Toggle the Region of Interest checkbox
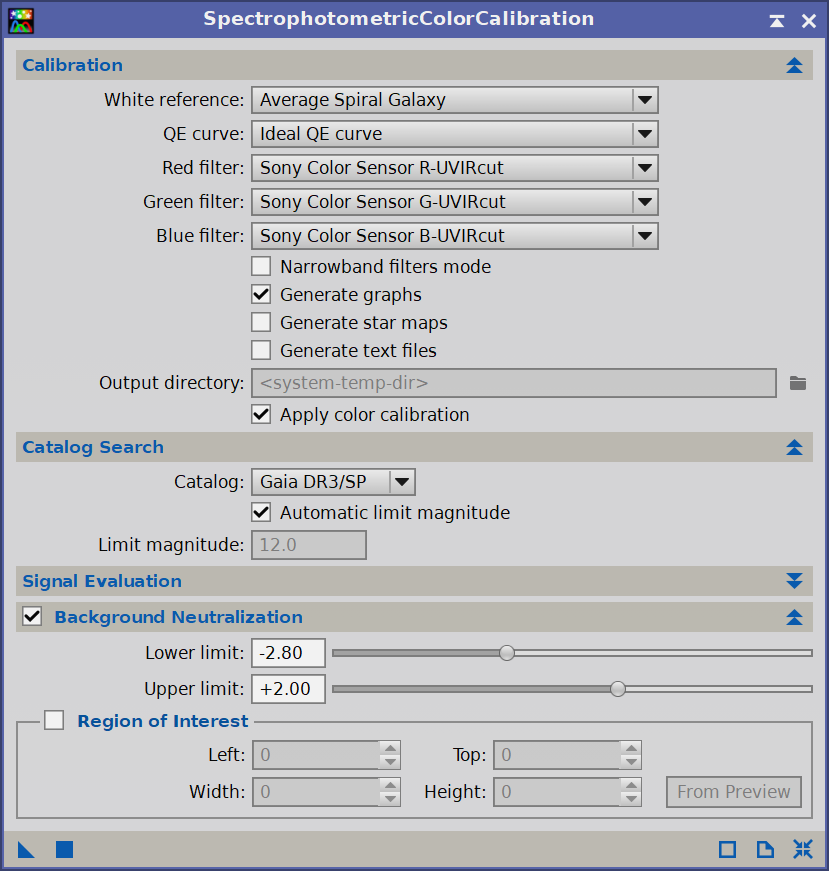The width and height of the screenshot is (829, 871). coord(54,721)
